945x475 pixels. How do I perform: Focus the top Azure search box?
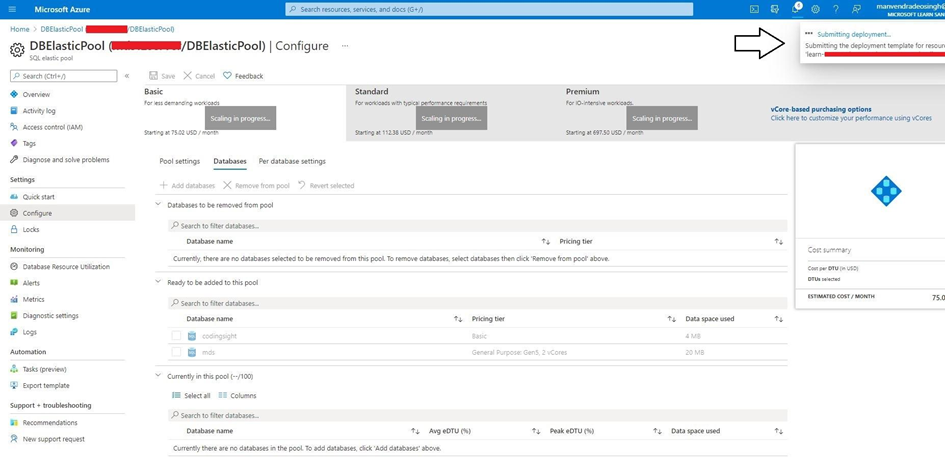(x=489, y=10)
